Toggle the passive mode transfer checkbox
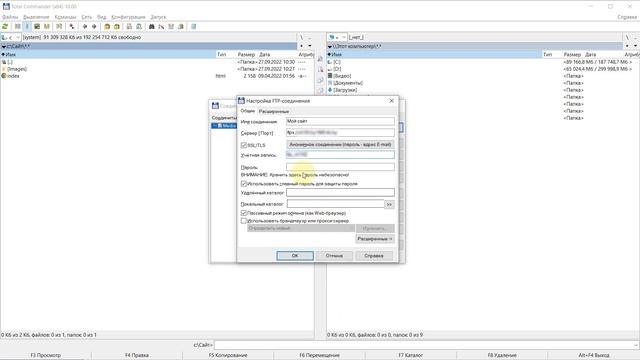Viewport: 640px width, 360px height. [x=244, y=213]
